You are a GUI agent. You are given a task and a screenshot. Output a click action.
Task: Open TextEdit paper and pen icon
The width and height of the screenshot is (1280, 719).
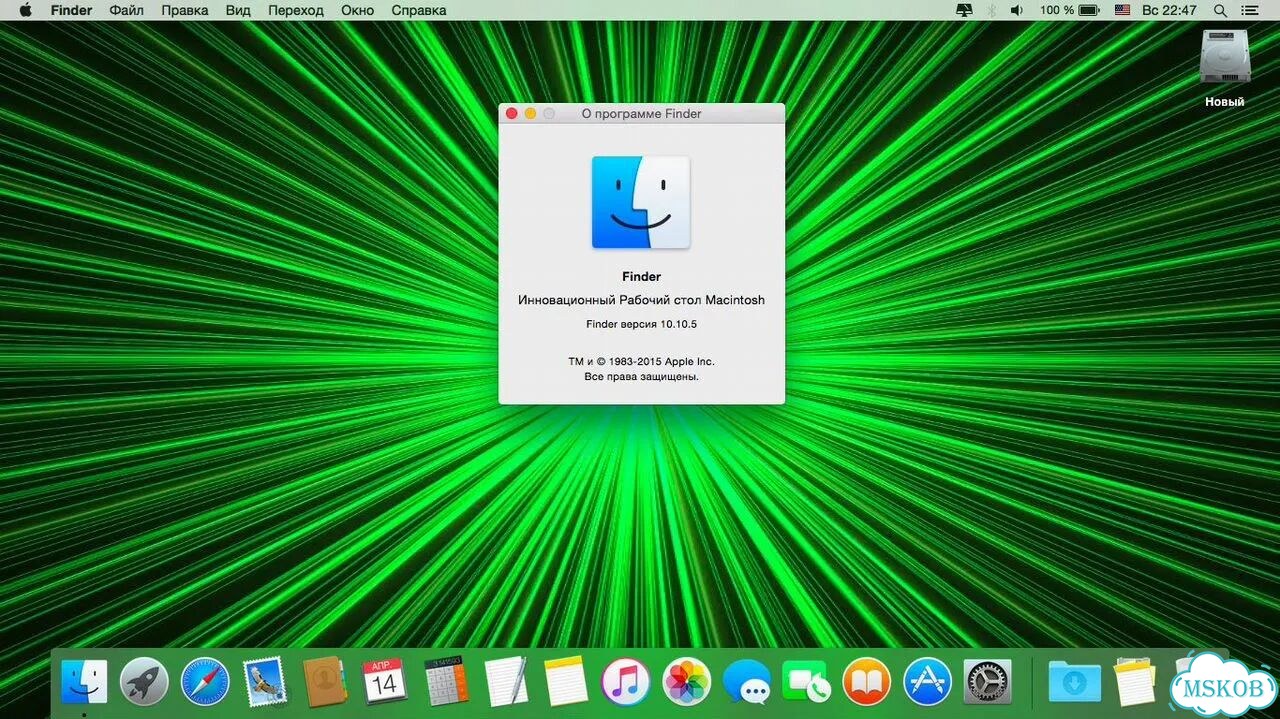(506, 682)
